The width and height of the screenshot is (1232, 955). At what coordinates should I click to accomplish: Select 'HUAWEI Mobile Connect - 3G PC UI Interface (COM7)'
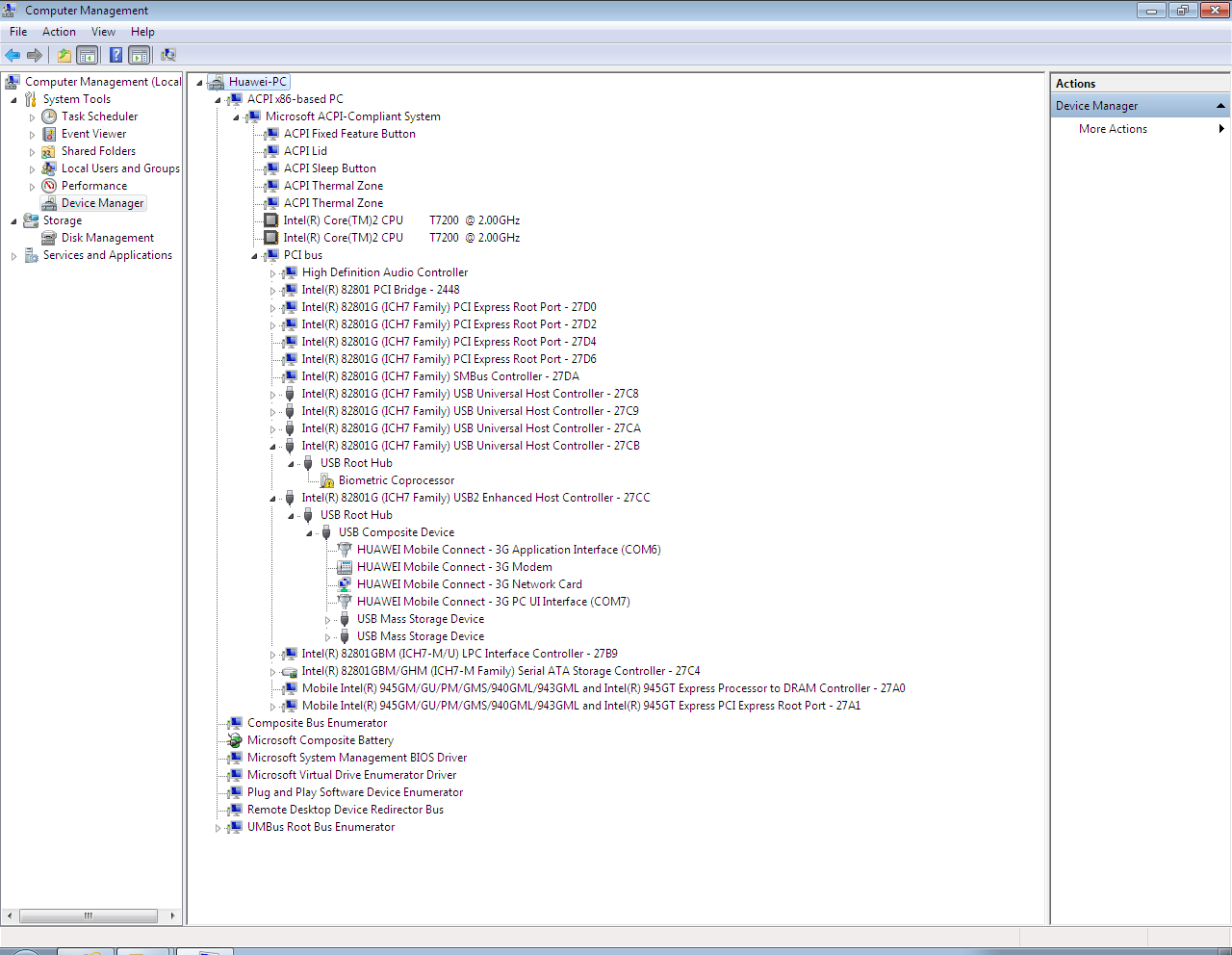pos(494,602)
